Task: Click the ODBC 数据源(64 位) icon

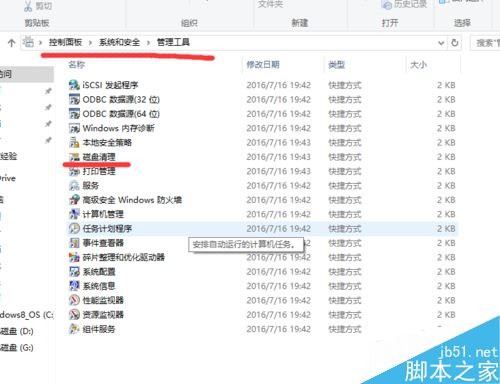Action: pyautogui.click(x=74, y=114)
